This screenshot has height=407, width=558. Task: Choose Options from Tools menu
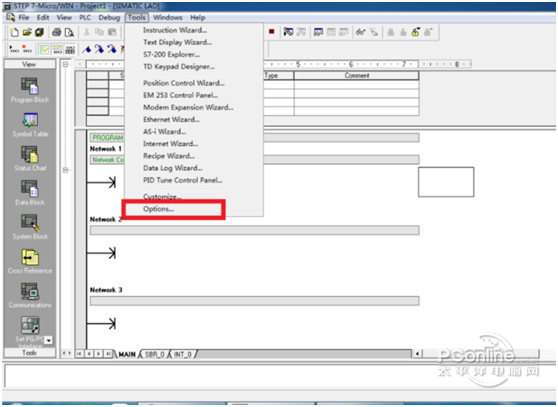[x=194, y=209]
